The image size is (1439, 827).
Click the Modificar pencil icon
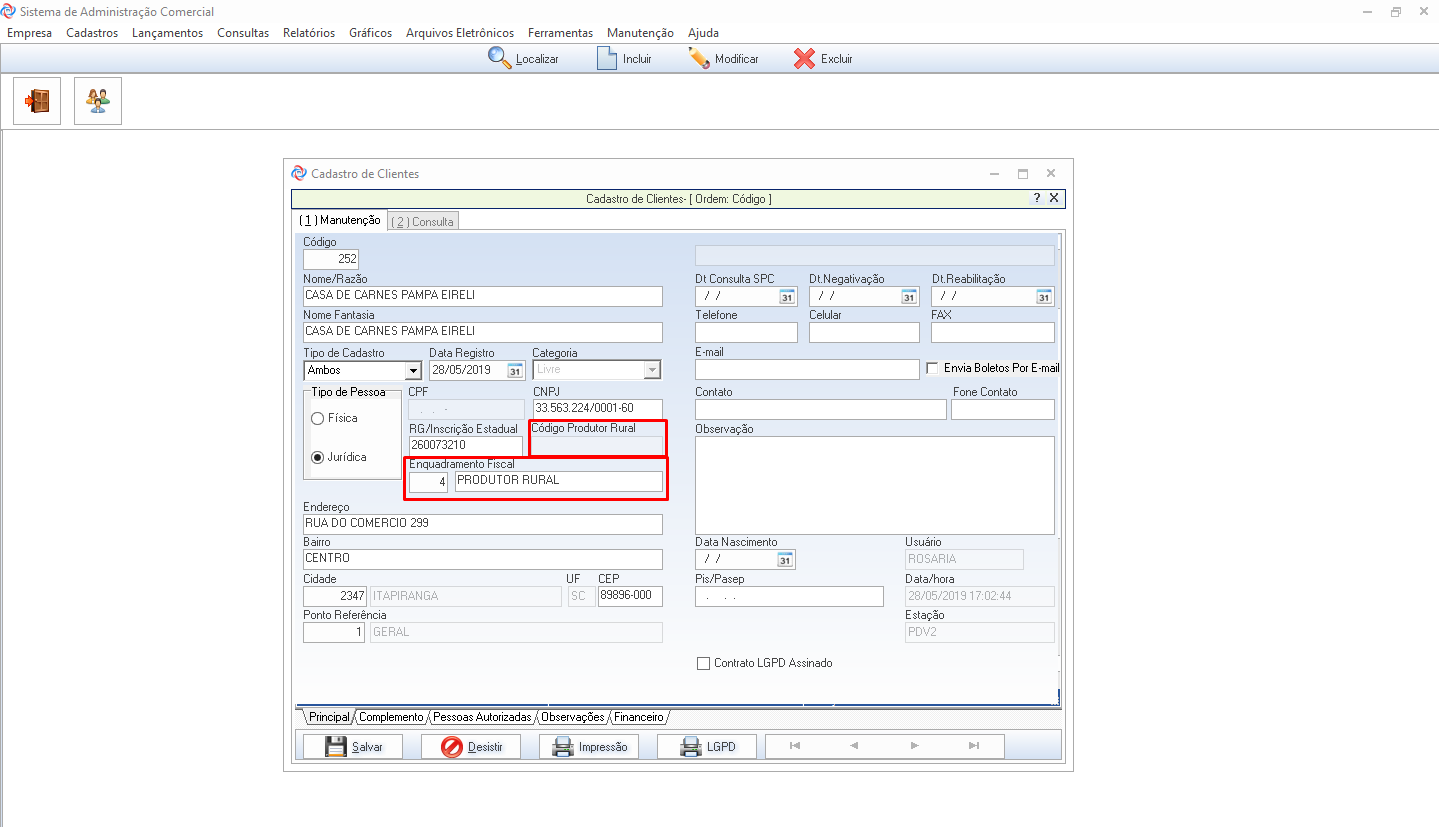699,58
